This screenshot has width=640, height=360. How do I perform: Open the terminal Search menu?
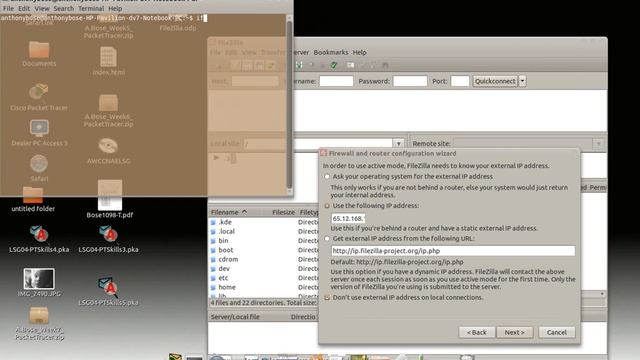pos(64,8)
